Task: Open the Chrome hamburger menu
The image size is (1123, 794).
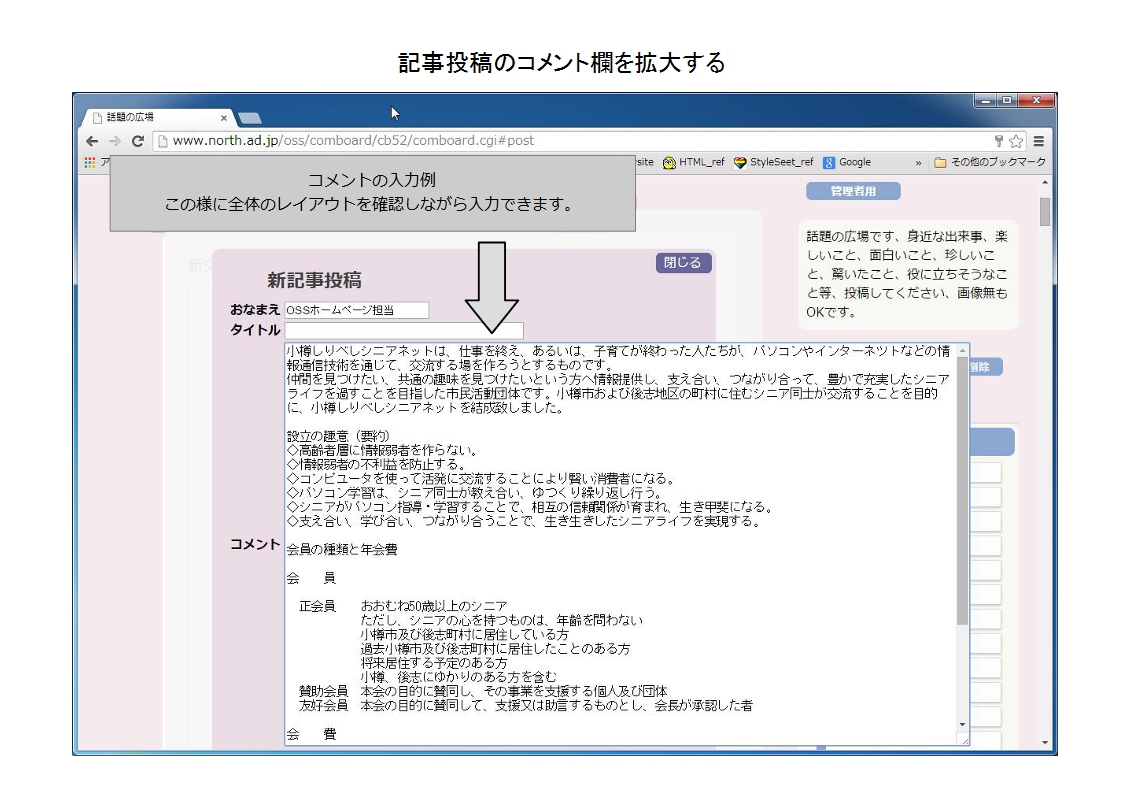Action: [x=1039, y=141]
